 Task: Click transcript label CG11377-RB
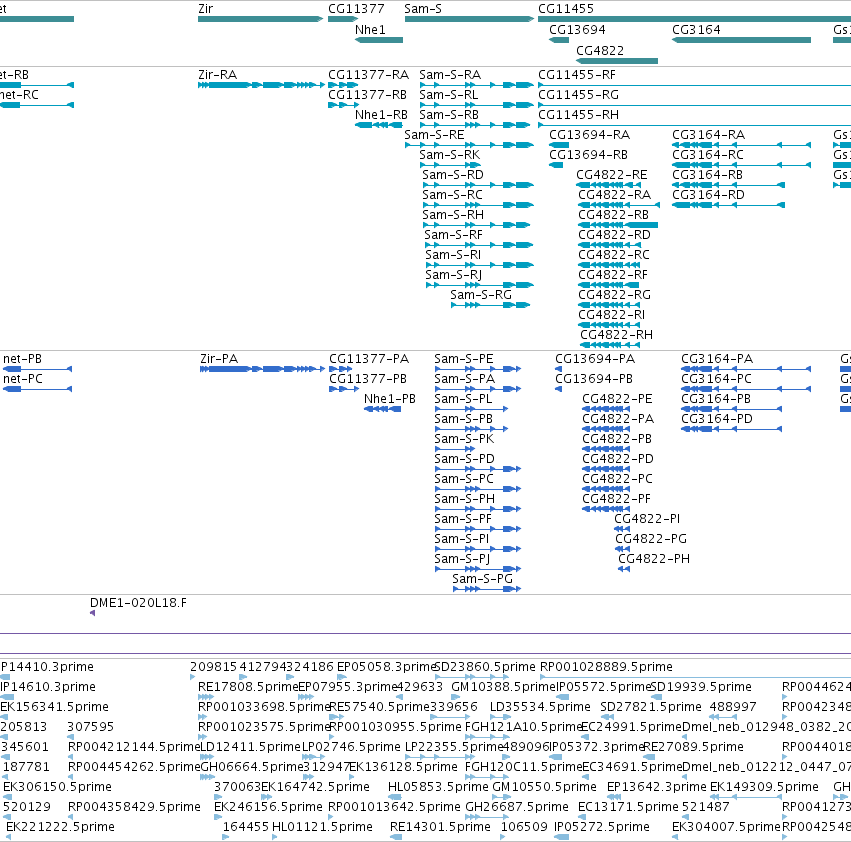367,95
